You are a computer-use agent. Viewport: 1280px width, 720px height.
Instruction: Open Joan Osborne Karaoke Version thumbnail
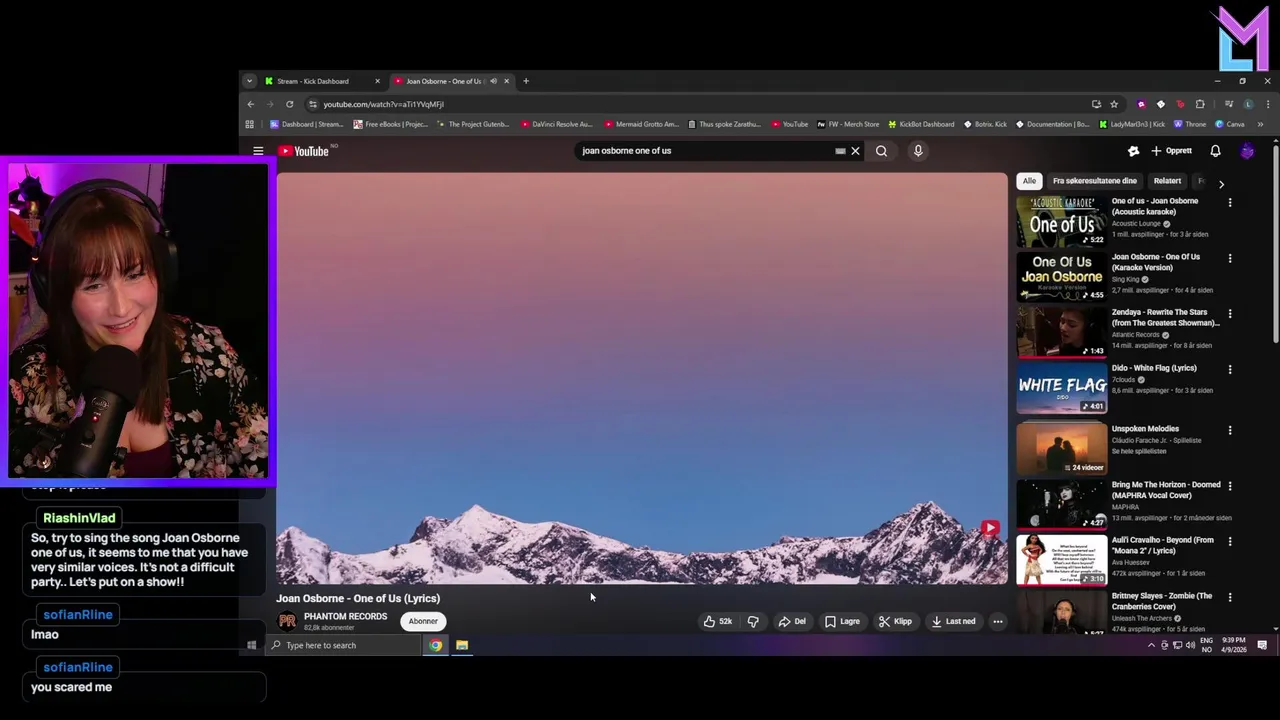1061,277
